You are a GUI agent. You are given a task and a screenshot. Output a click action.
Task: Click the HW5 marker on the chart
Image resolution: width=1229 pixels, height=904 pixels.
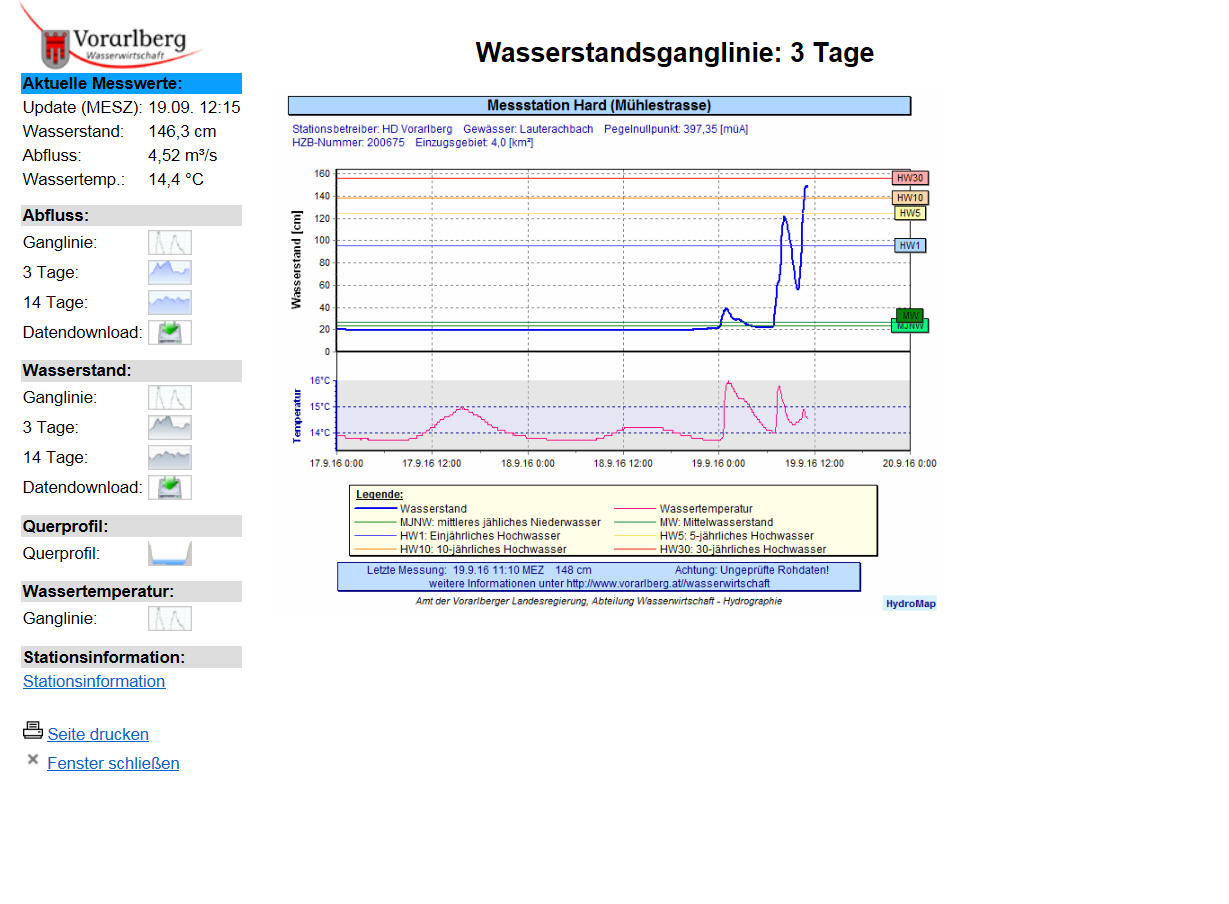pos(910,213)
